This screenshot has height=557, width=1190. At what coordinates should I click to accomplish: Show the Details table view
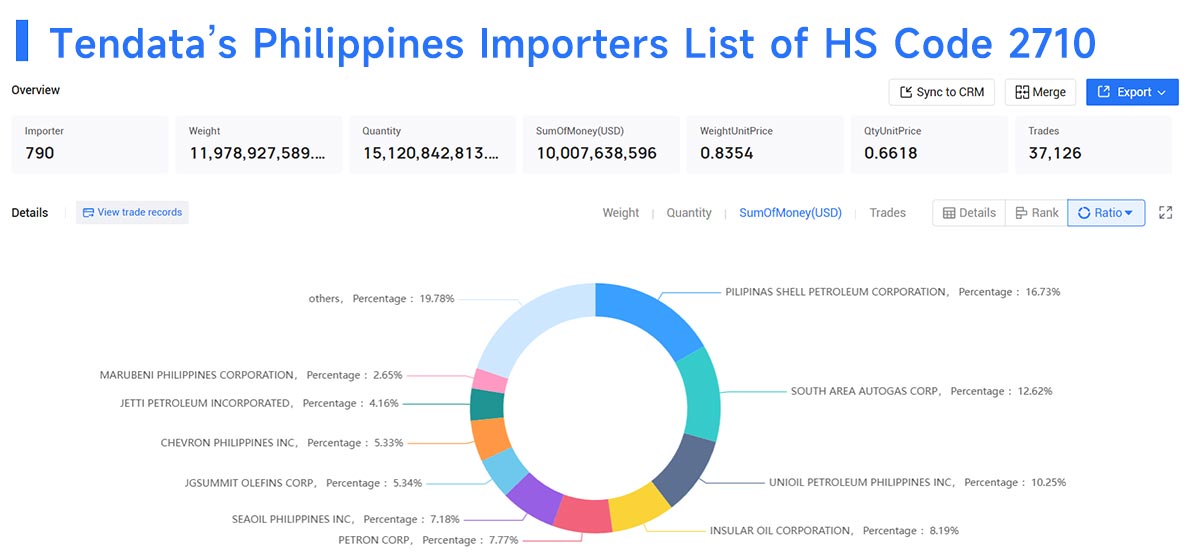[969, 213]
